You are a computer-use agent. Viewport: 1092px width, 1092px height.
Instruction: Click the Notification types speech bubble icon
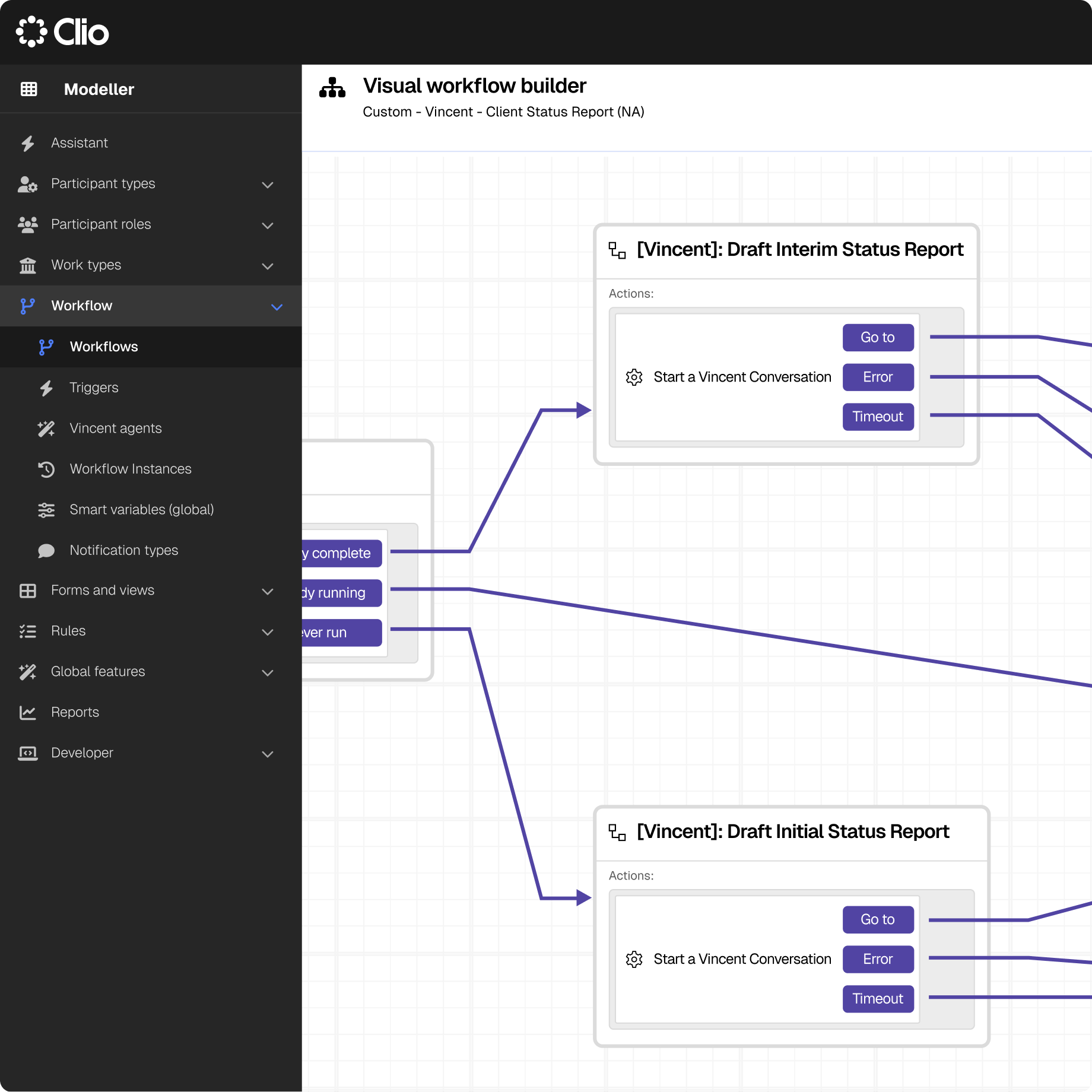click(x=46, y=551)
